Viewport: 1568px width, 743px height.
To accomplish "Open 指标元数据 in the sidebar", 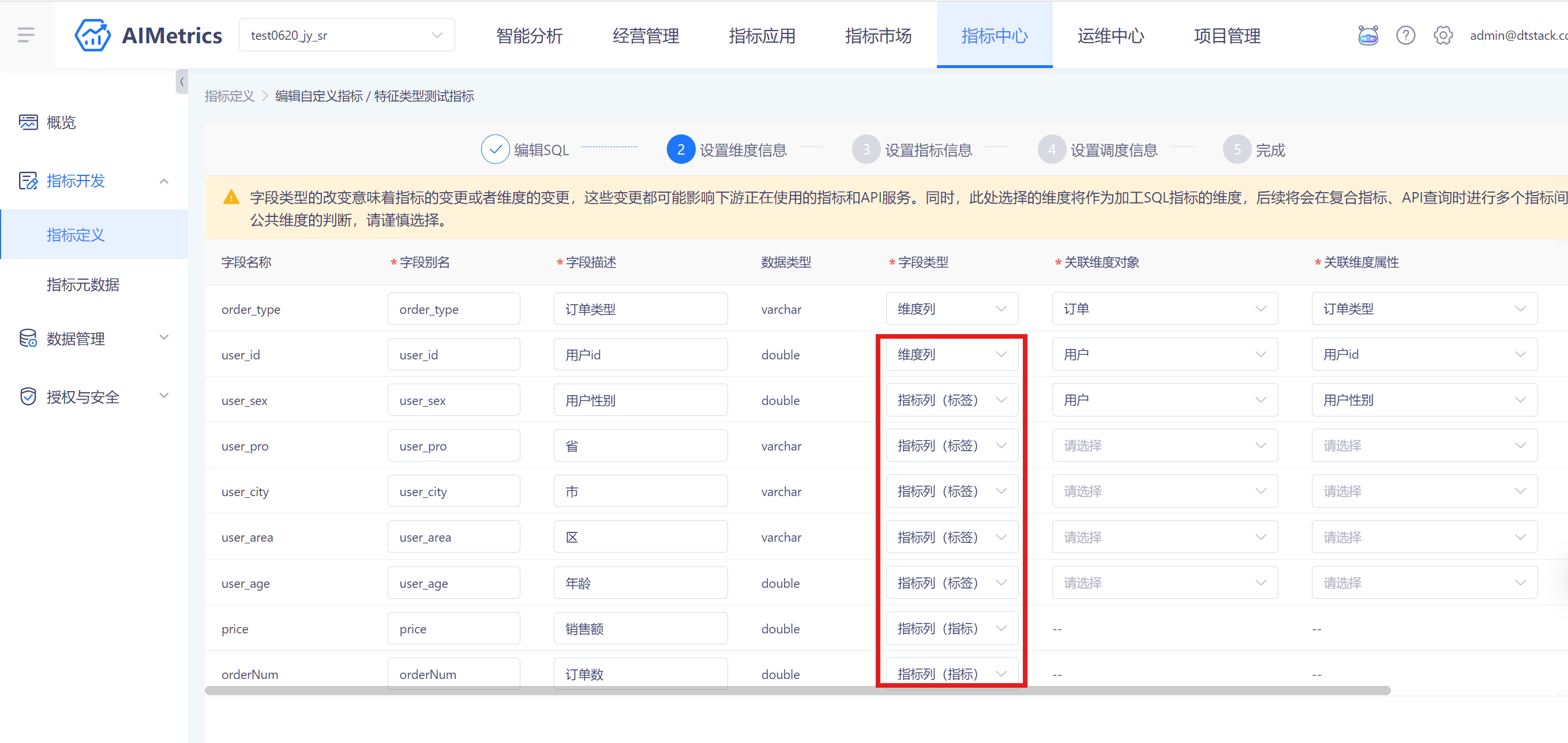I will 82,285.
